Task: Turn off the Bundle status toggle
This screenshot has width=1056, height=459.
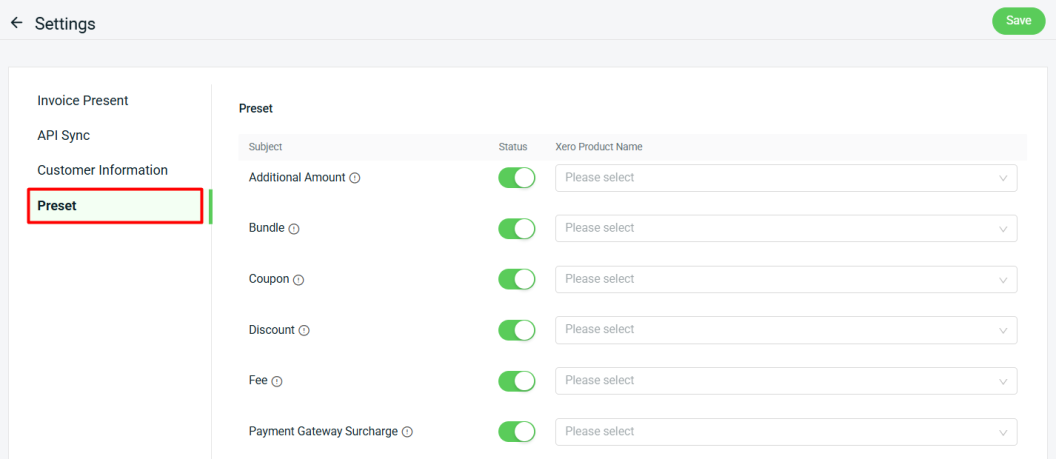Action: pyautogui.click(x=517, y=228)
